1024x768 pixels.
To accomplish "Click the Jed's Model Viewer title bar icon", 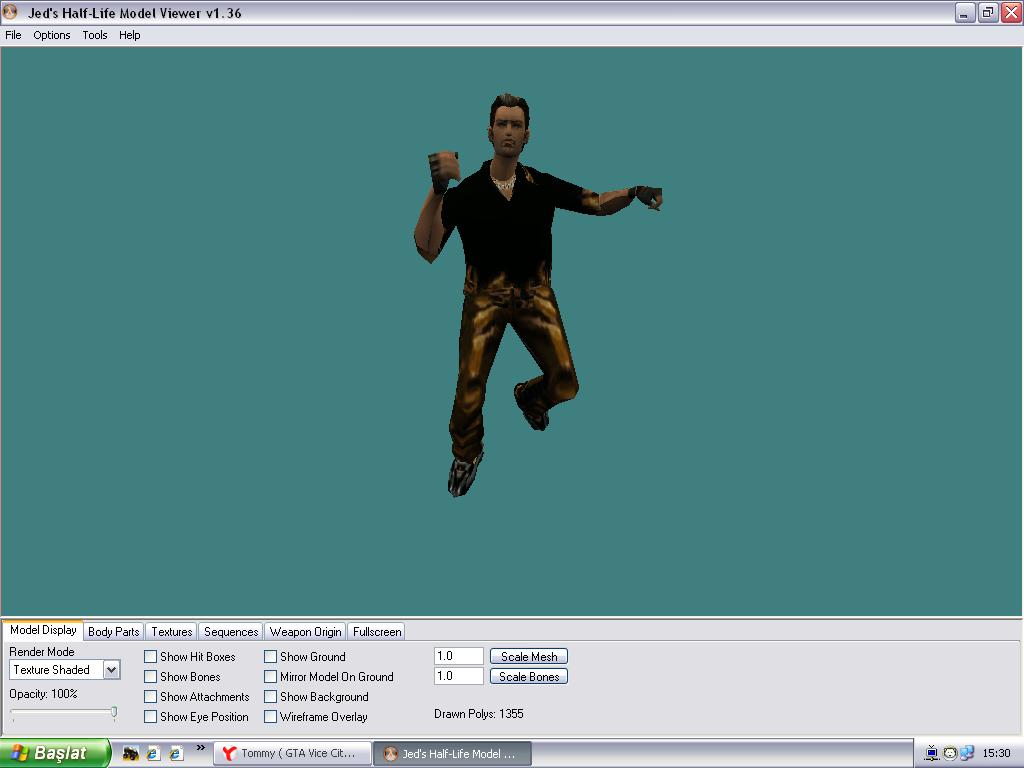I will pyautogui.click(x=11, y=13).
